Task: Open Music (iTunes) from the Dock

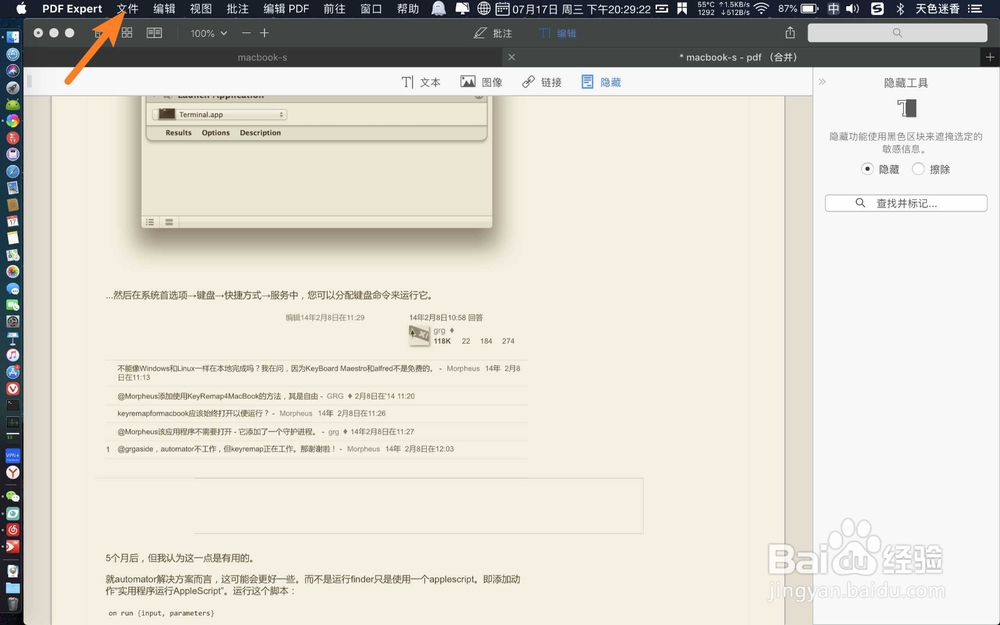Action: pyautogui.click(x=13, y=355)
